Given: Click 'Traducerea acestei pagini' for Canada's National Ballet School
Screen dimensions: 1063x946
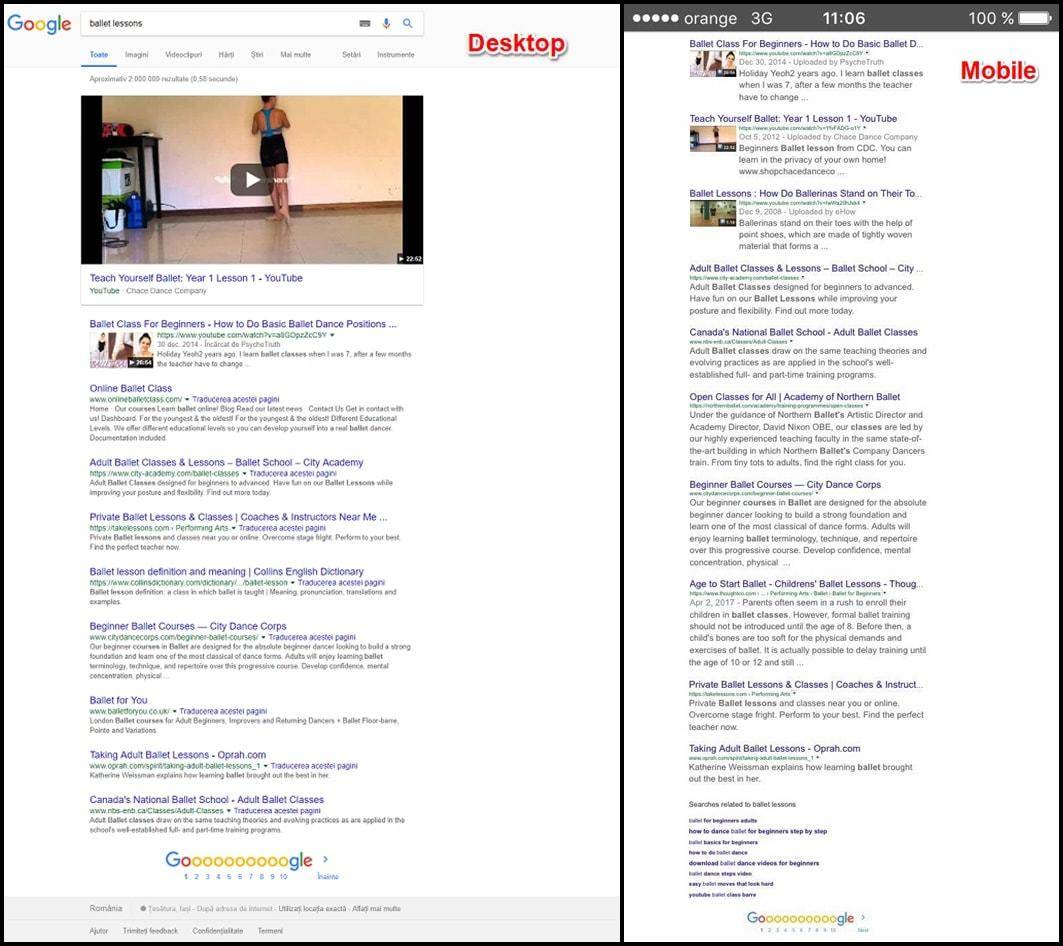Looking at the screenshot, I should click(x=277, y=810).
